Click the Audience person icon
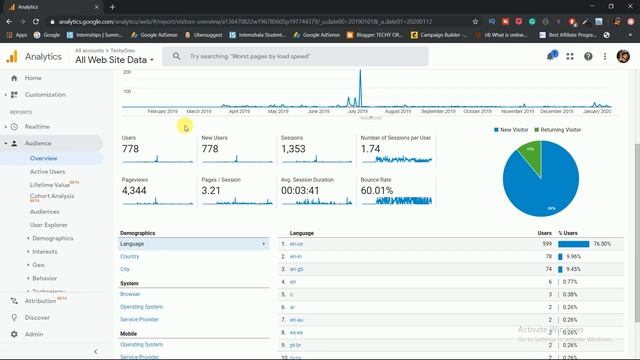Viewport: 640px width, 360px height. pos(14,144)
